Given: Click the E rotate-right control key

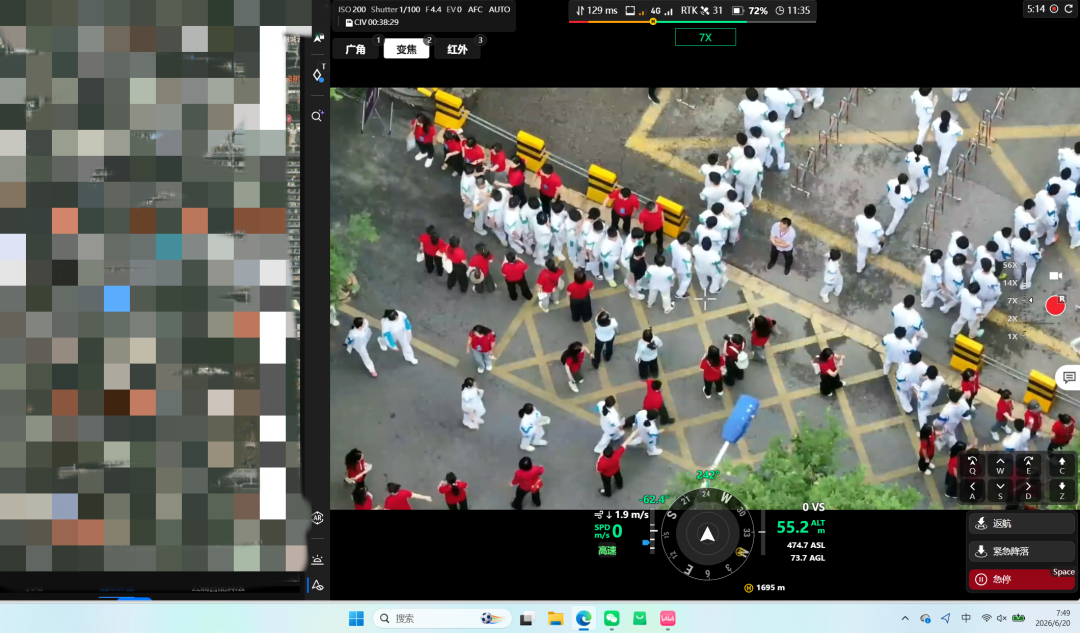Looking at the screenshot, I should pos(1028,466).
